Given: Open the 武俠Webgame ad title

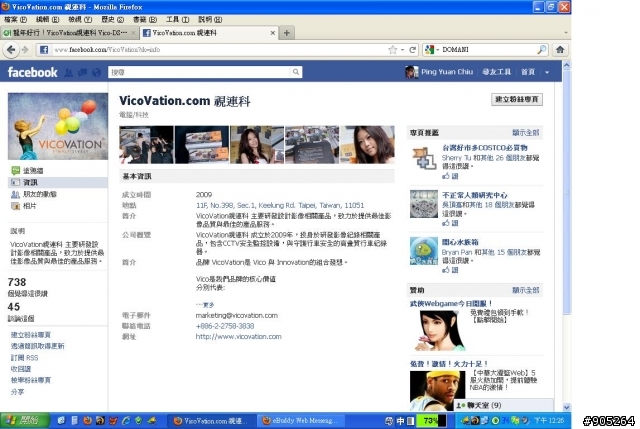Looking at the screenshot, I should (x=451, y=303).
